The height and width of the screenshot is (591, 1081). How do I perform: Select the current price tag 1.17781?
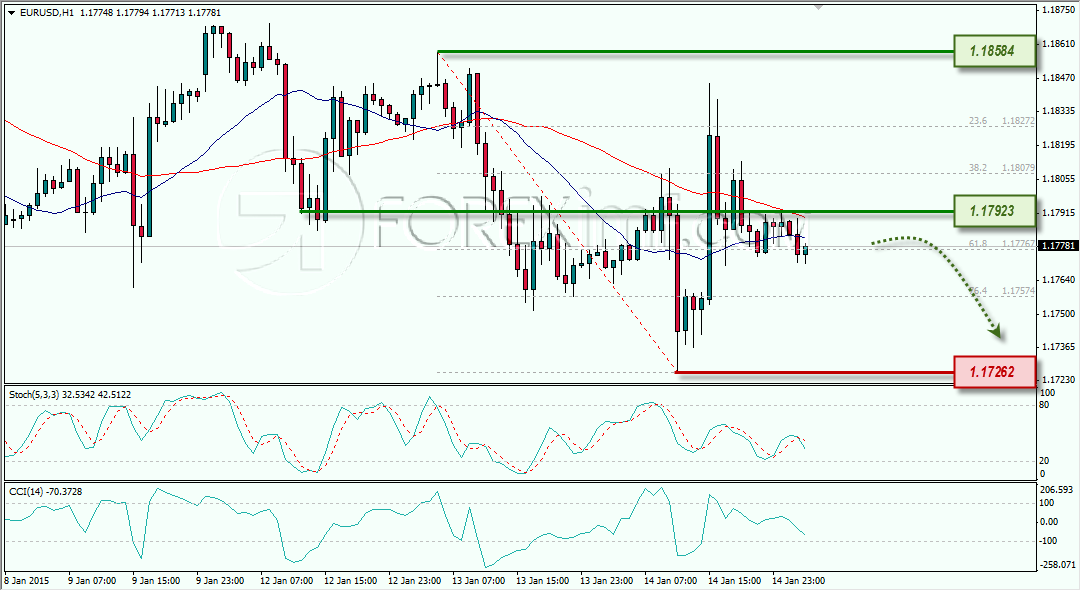(x=1058, y=243)
